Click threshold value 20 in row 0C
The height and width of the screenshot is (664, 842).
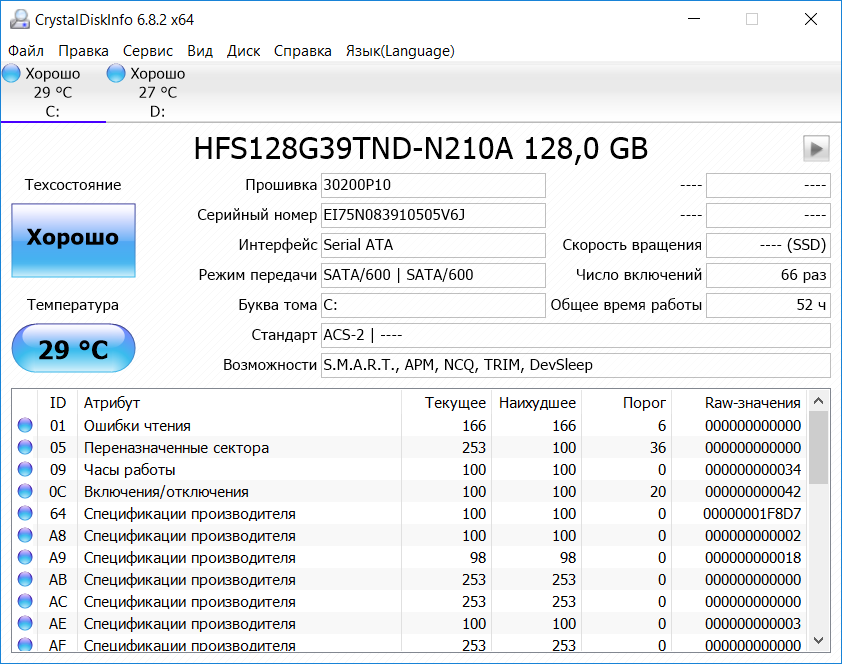(x=658, y=492)
